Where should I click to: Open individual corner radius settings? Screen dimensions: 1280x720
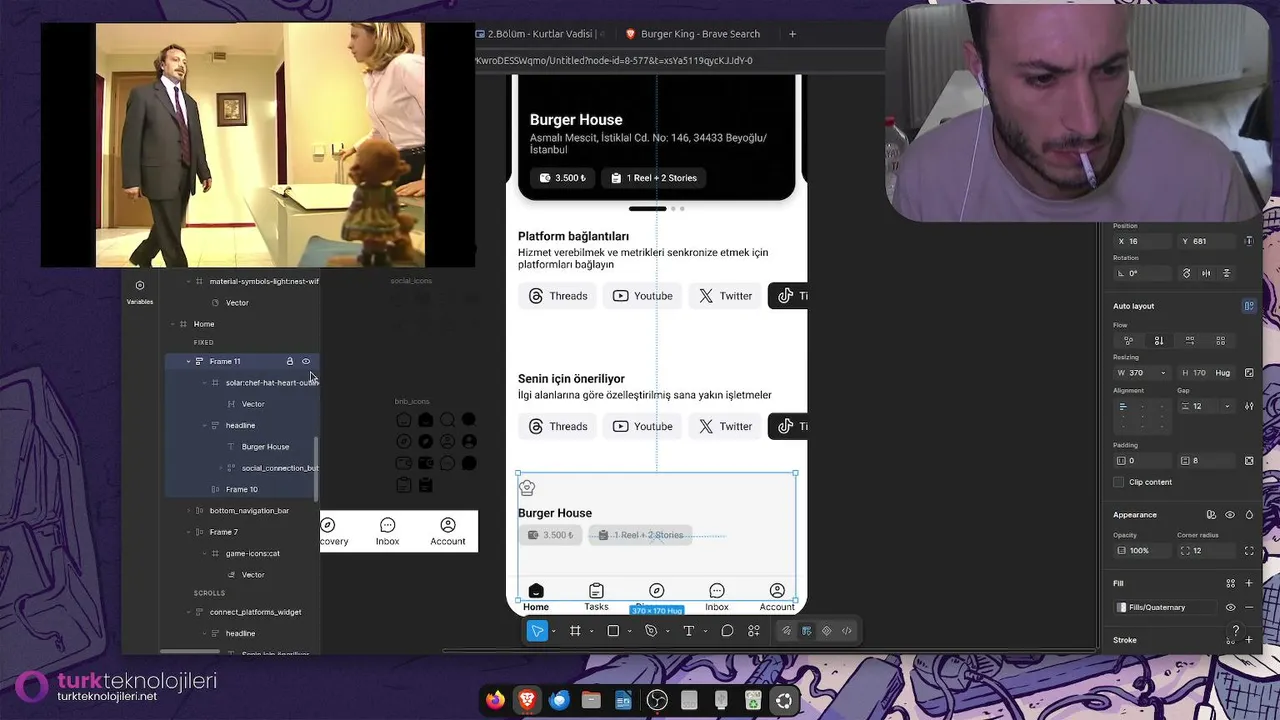pyautogui.click(x=1249, y=551)
